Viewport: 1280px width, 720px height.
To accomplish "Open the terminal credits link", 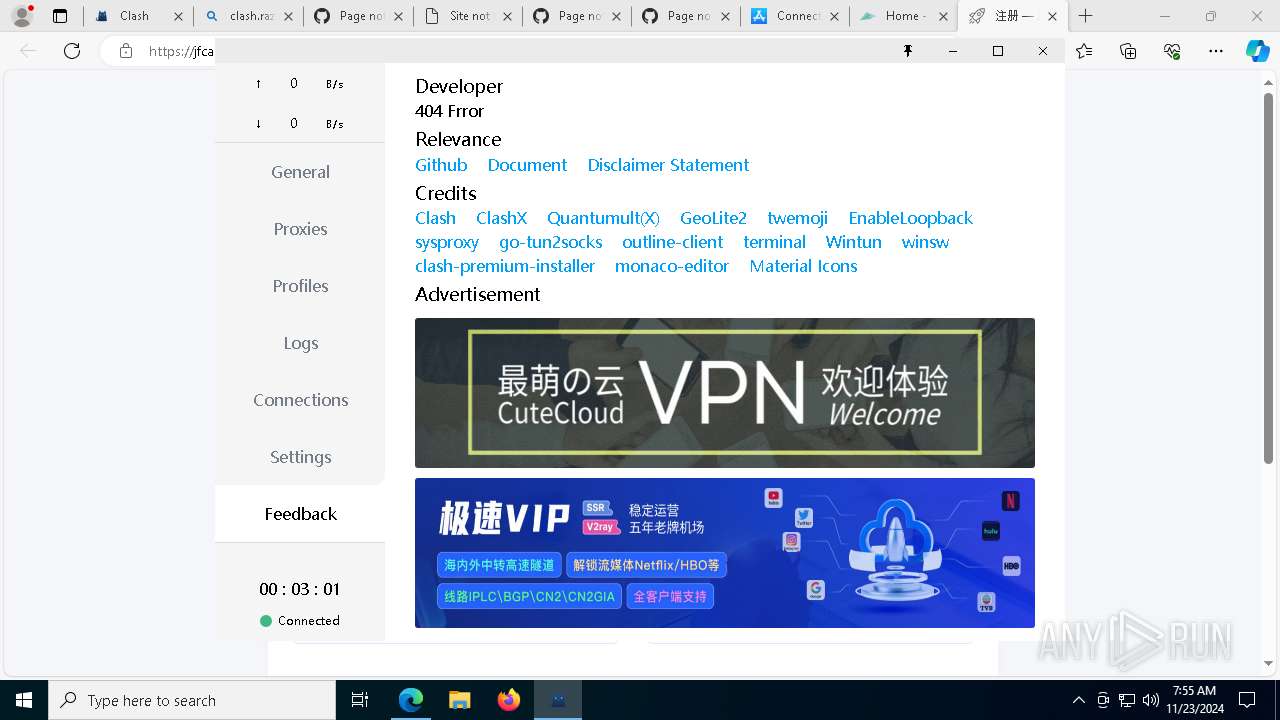I will point(774,242).
